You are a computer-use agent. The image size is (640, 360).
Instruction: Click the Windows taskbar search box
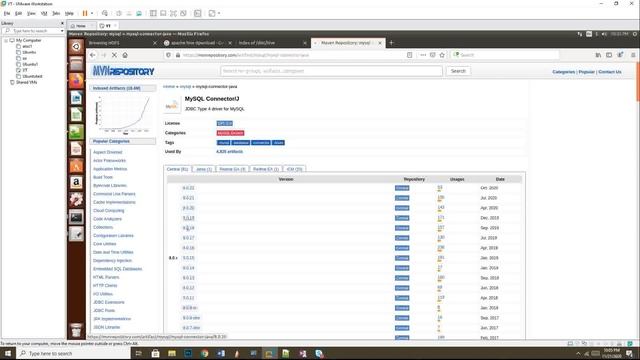[x=73, y=353]
